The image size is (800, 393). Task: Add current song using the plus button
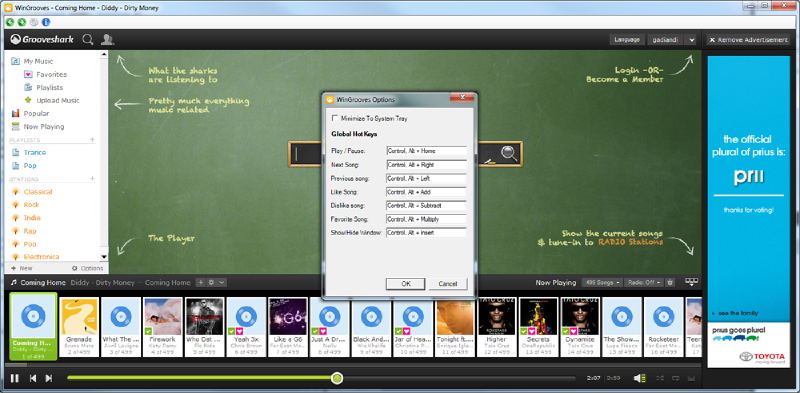[x=201, y=282]
